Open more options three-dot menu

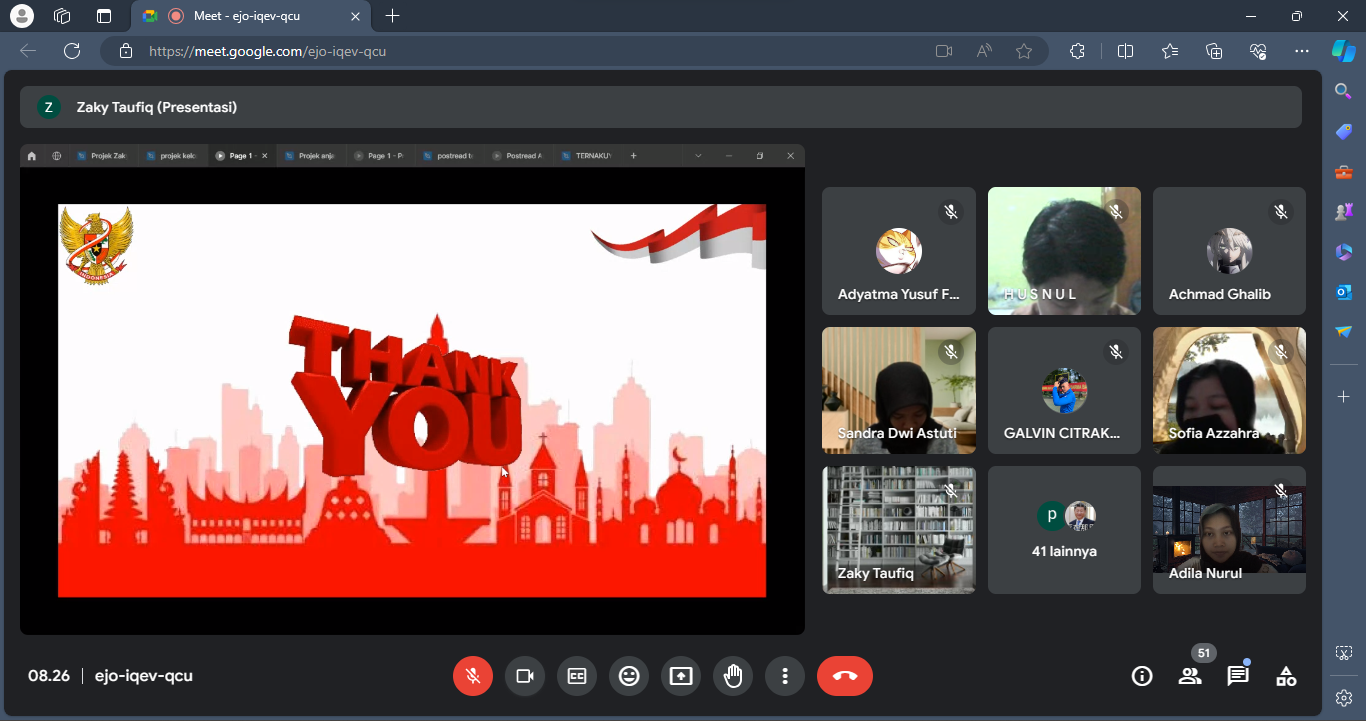785,676
